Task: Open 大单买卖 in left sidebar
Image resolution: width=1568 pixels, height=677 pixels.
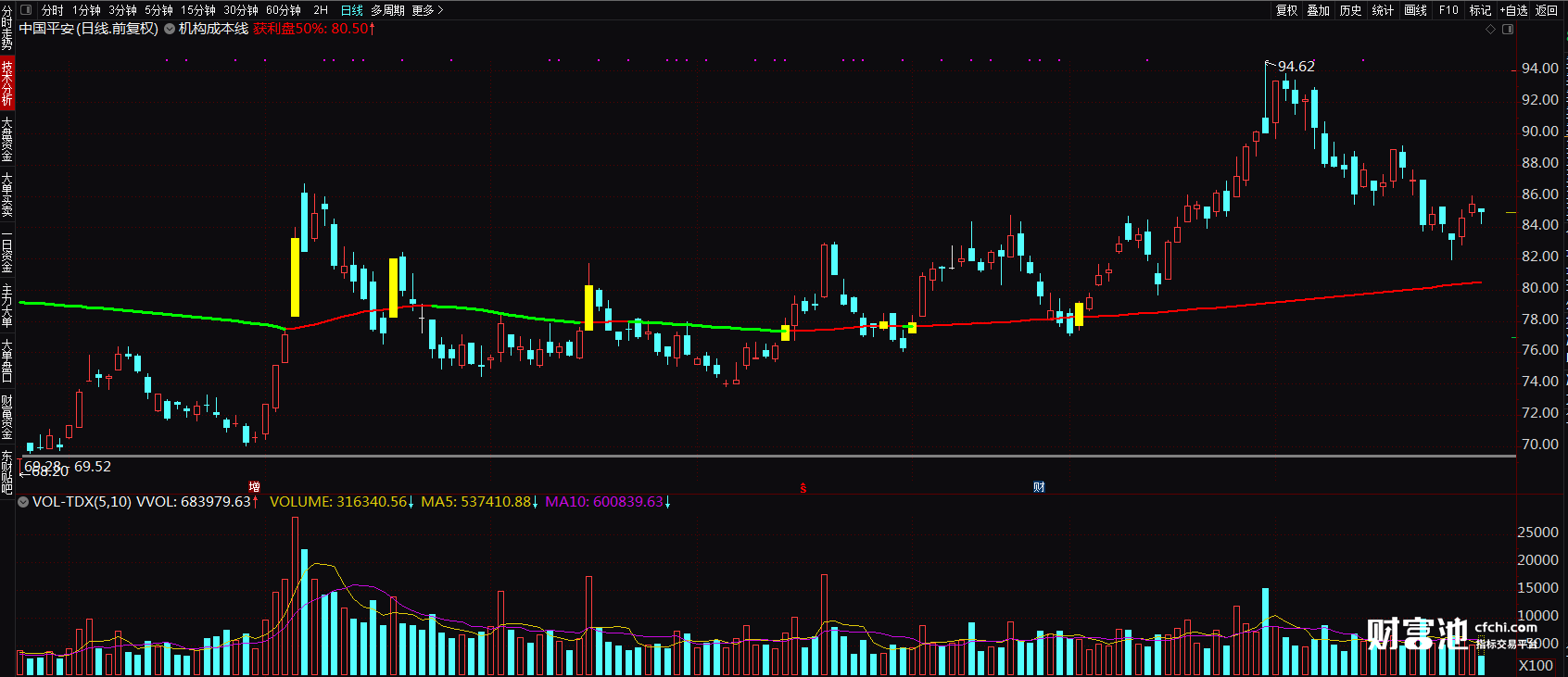Action: click(7, 194)
